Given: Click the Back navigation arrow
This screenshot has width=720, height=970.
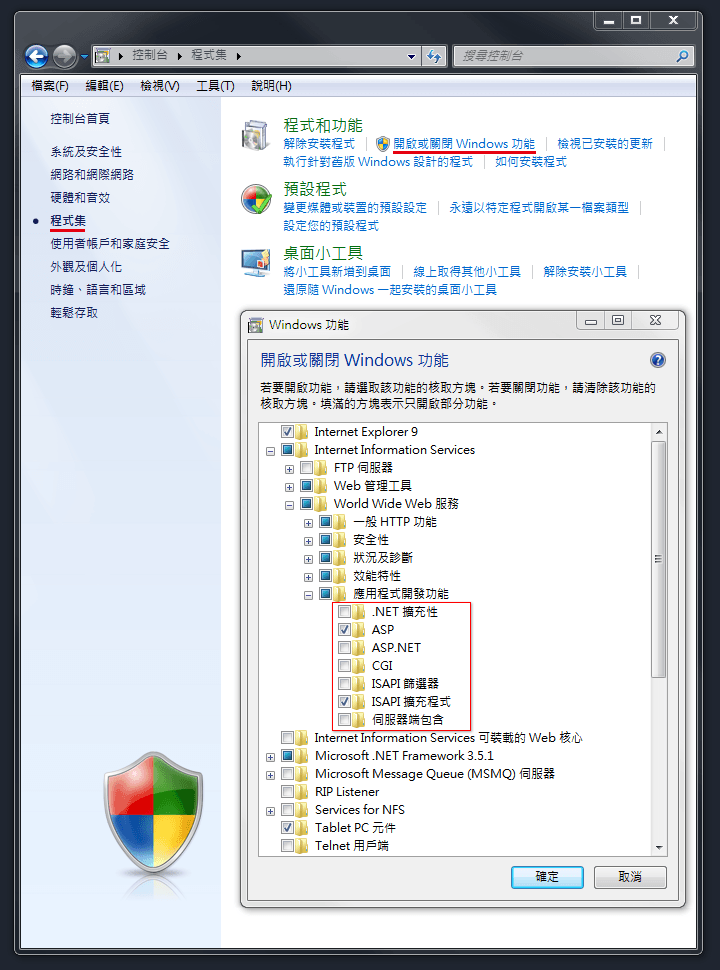Looking at the screenshot, I should pos(36,56).
